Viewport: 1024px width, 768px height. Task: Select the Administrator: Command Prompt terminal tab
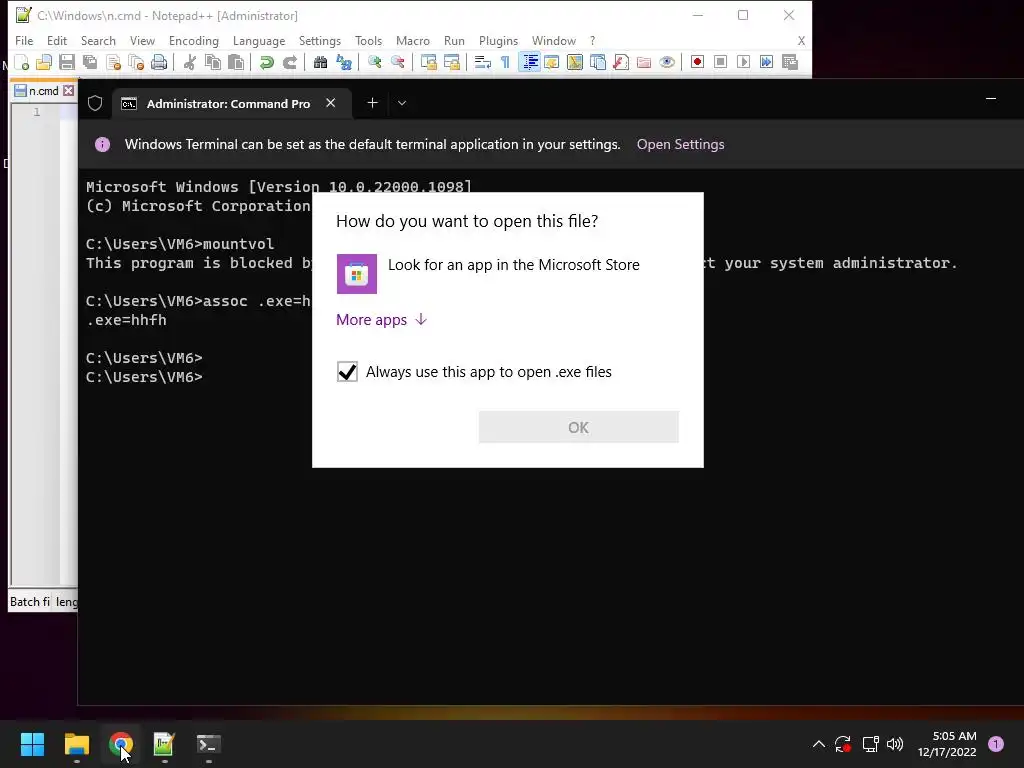coord(228,103)
